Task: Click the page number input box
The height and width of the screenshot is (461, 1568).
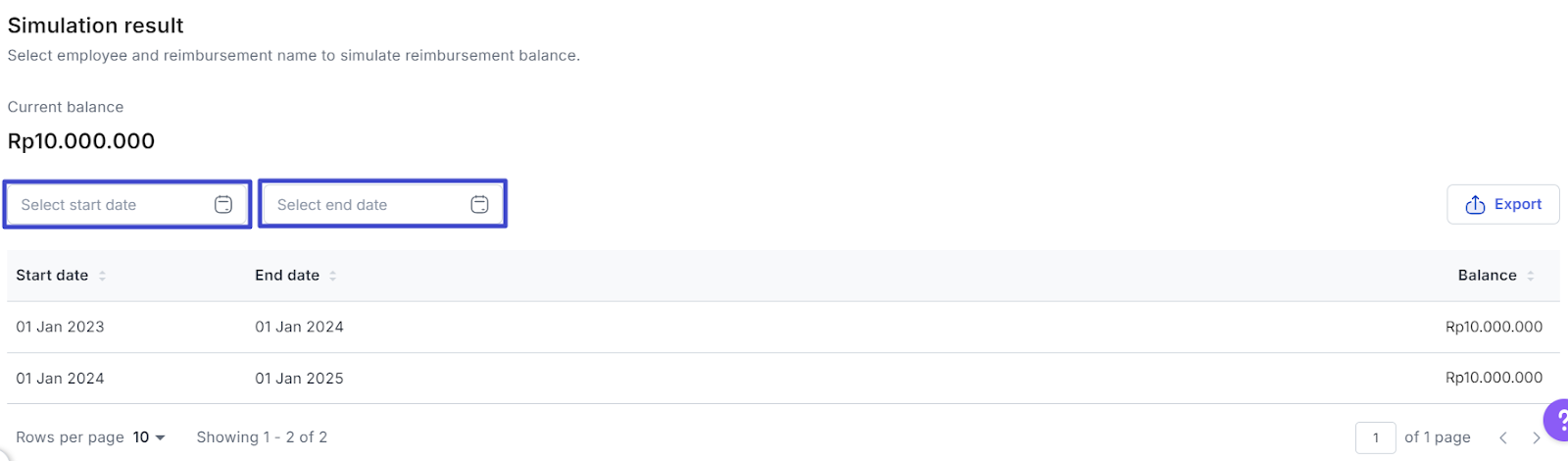Action: 1376,437
